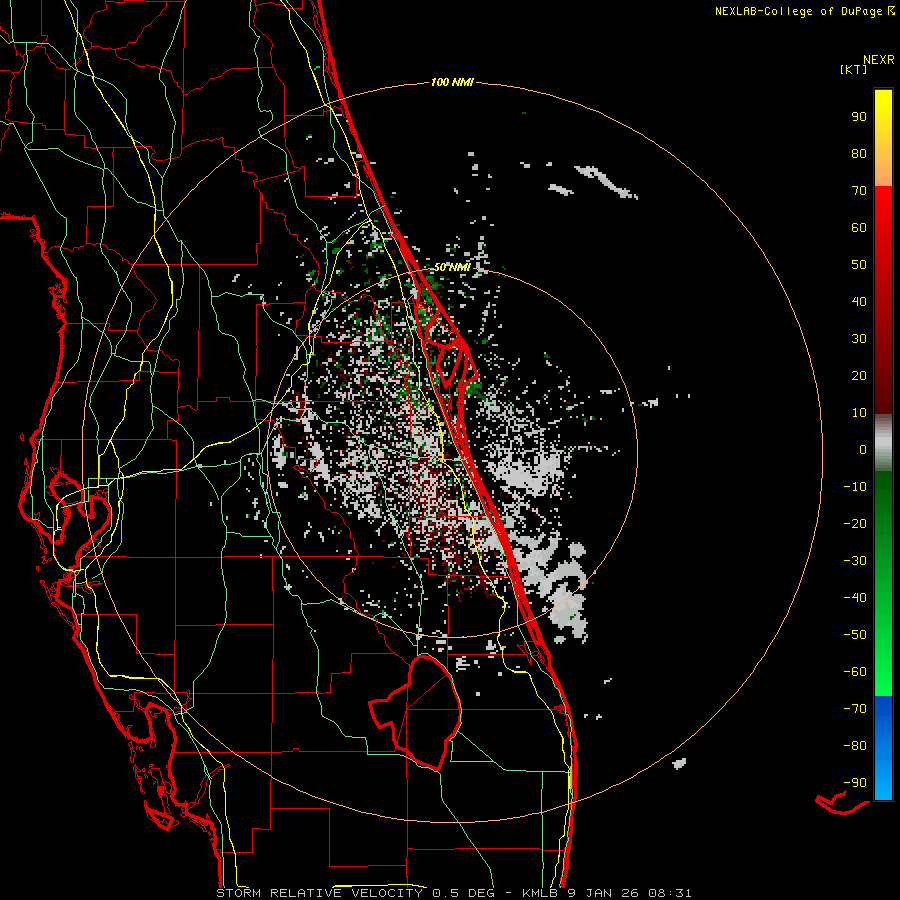
Task: Click the positive 40 knot scale label
Action: [x=859, y=301]
